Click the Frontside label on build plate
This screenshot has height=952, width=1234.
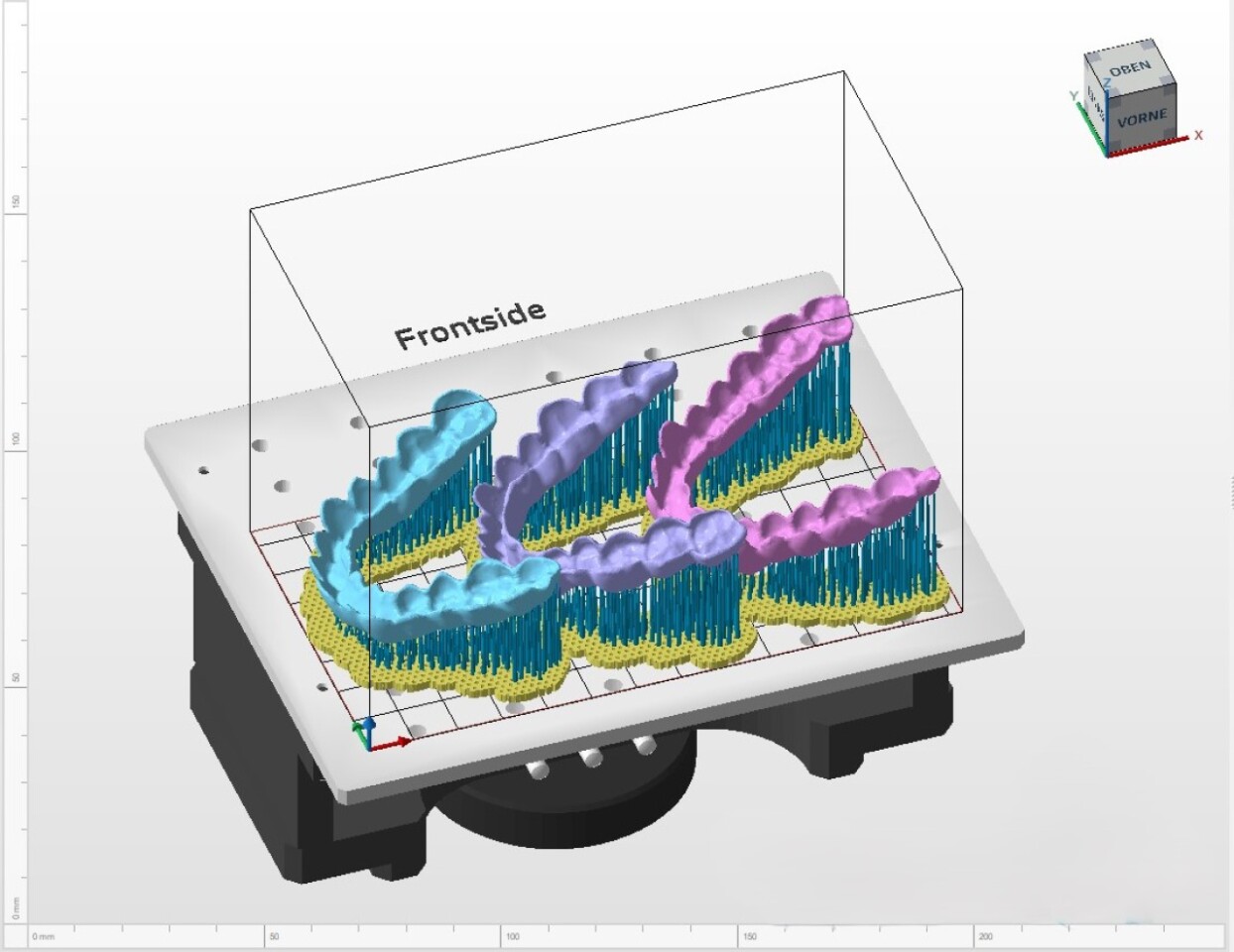[x=470, y=324]
